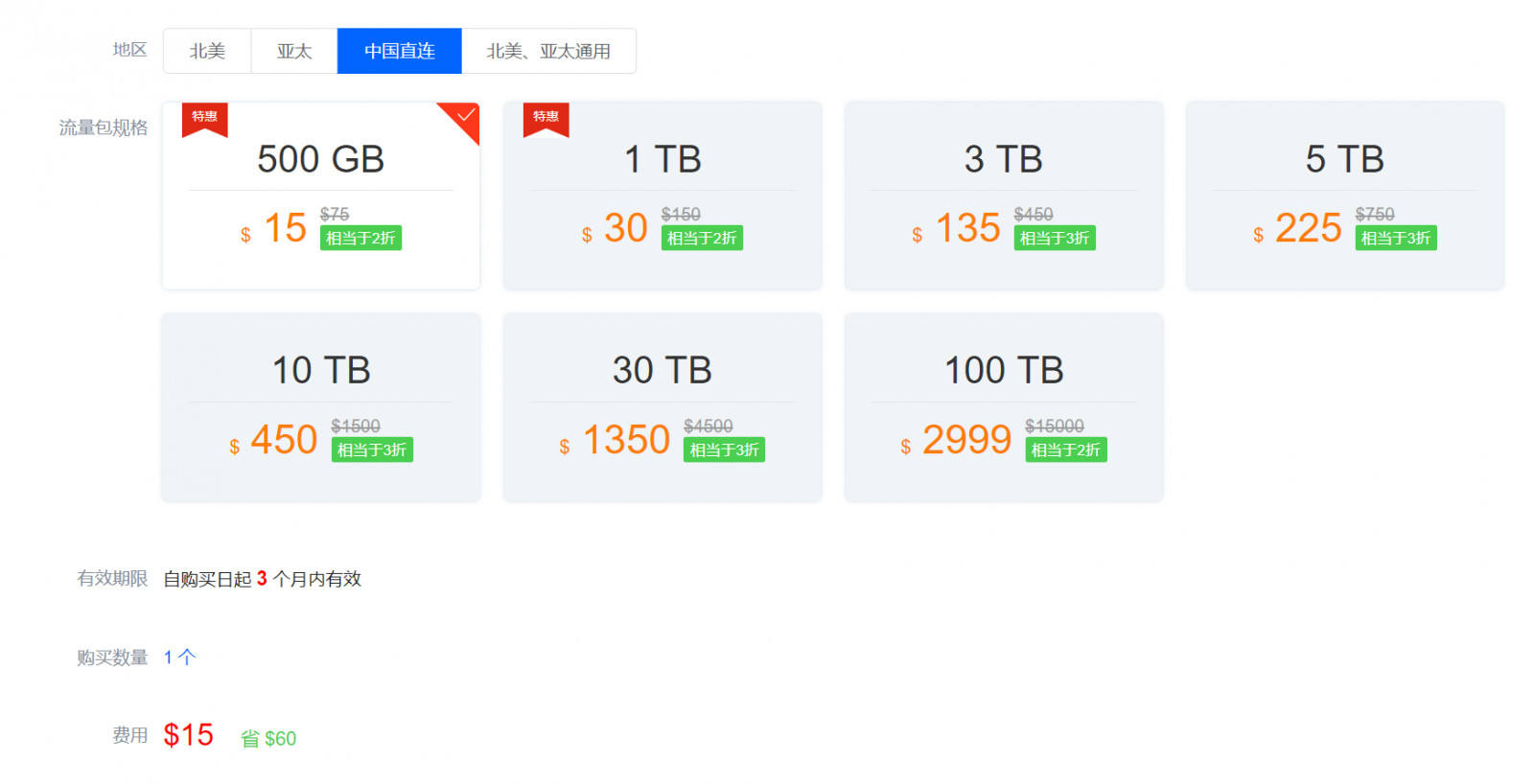Pick the 10 TB package card
Viewport: 1534px width, 784px height.
(321, 371)
